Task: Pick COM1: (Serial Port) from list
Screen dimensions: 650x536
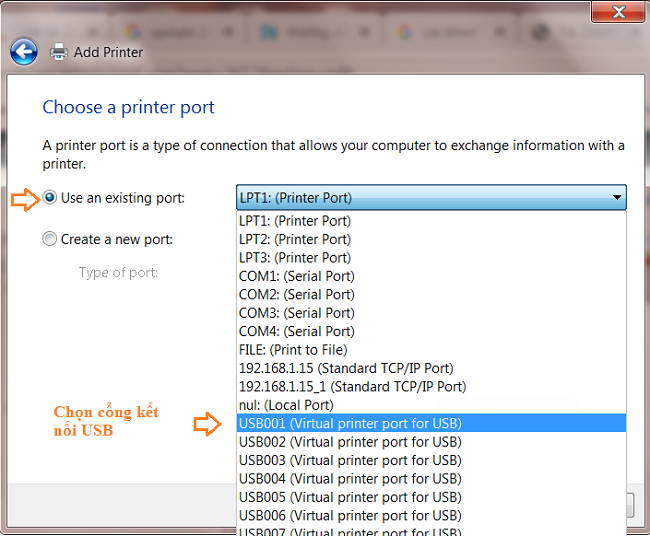Action: coord(297,276)
